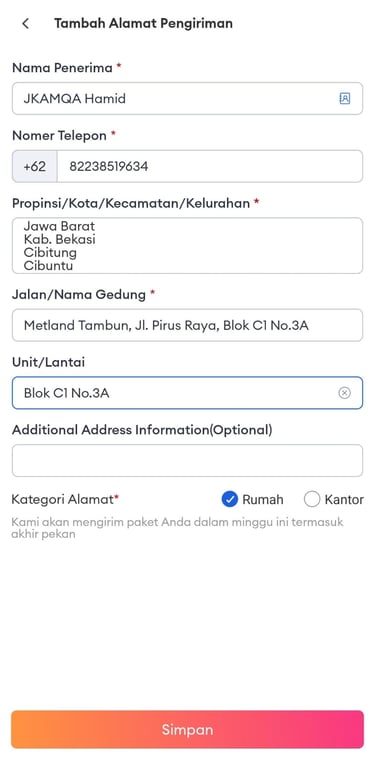This screenshot has width=375, height=760.
Task: Focus the Nama Penerima name field
Action: (x=187, y=98)
